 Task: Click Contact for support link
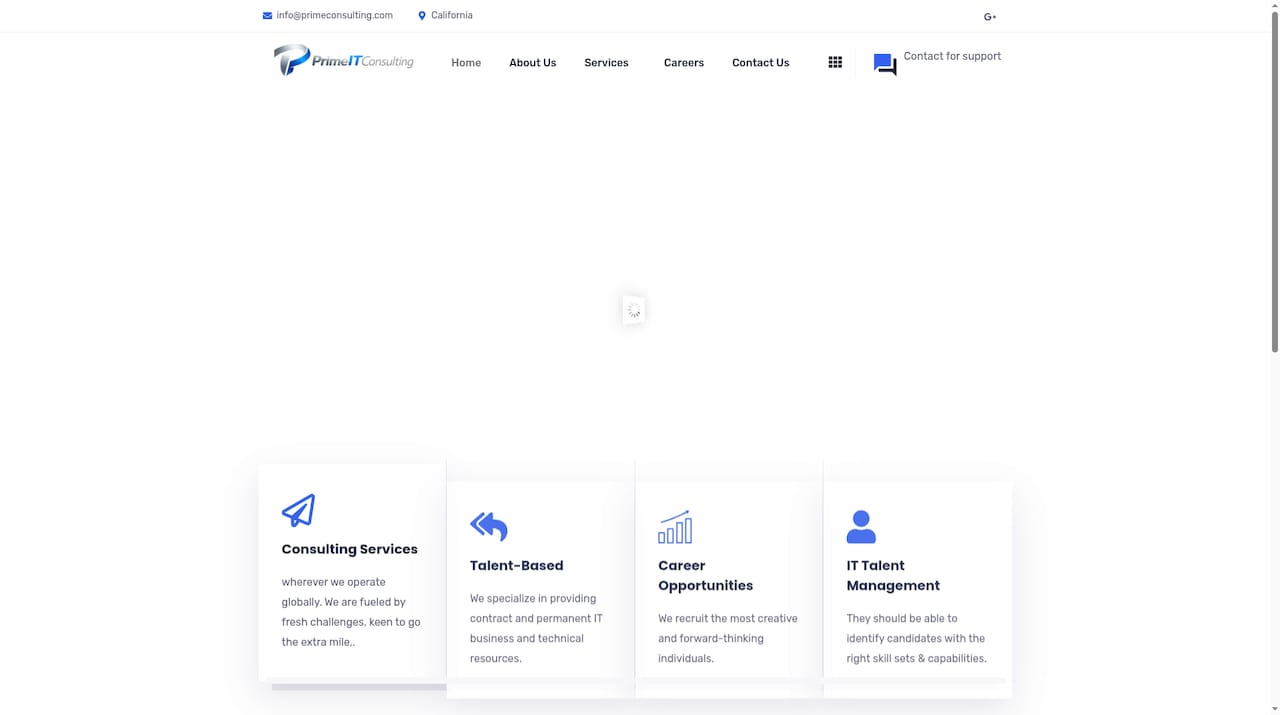(x=952, y=56)
